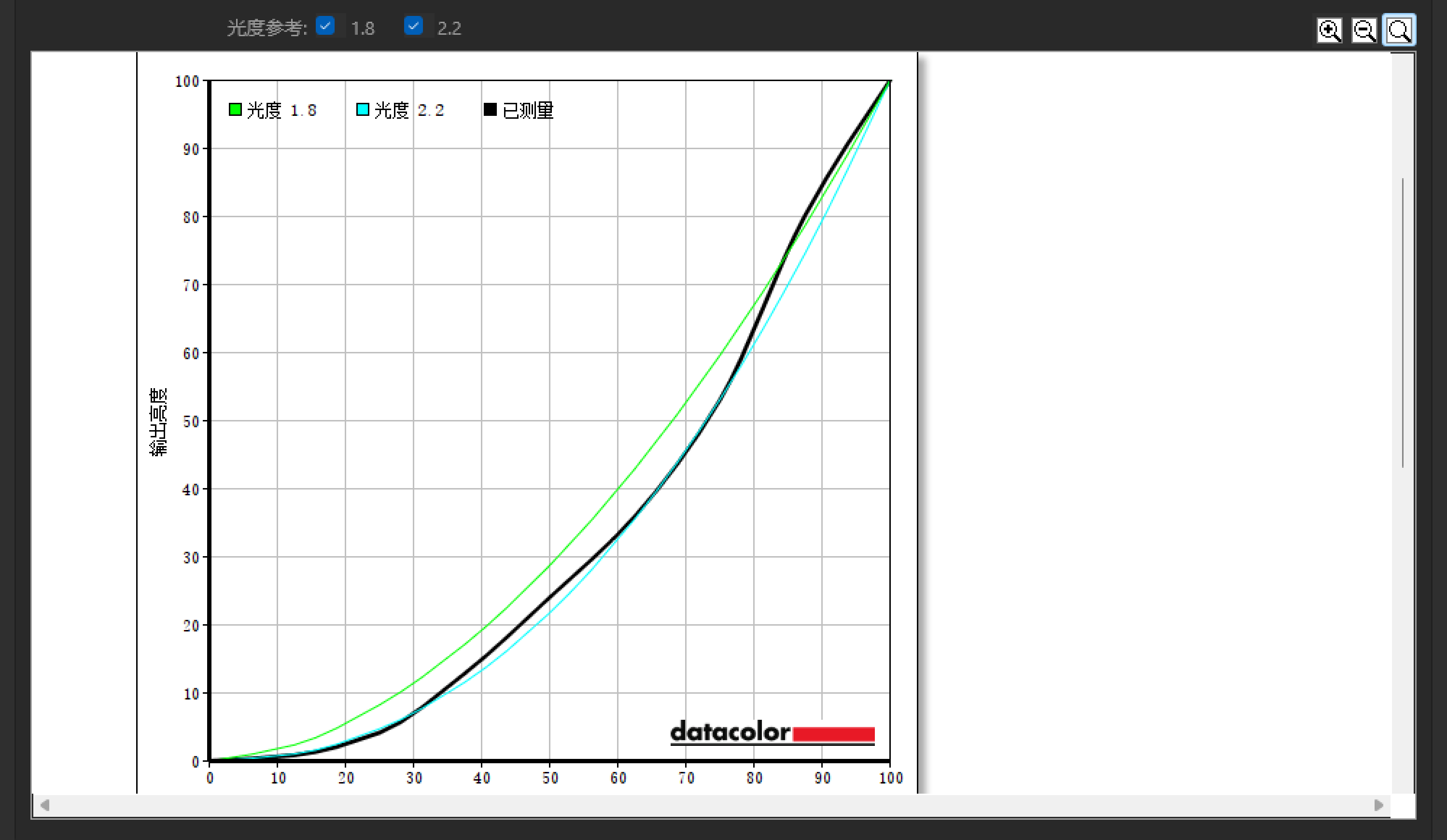Click the cyan 光度 2.2 legend swatch
The image size is (1447, 840).
click(362, 109)
